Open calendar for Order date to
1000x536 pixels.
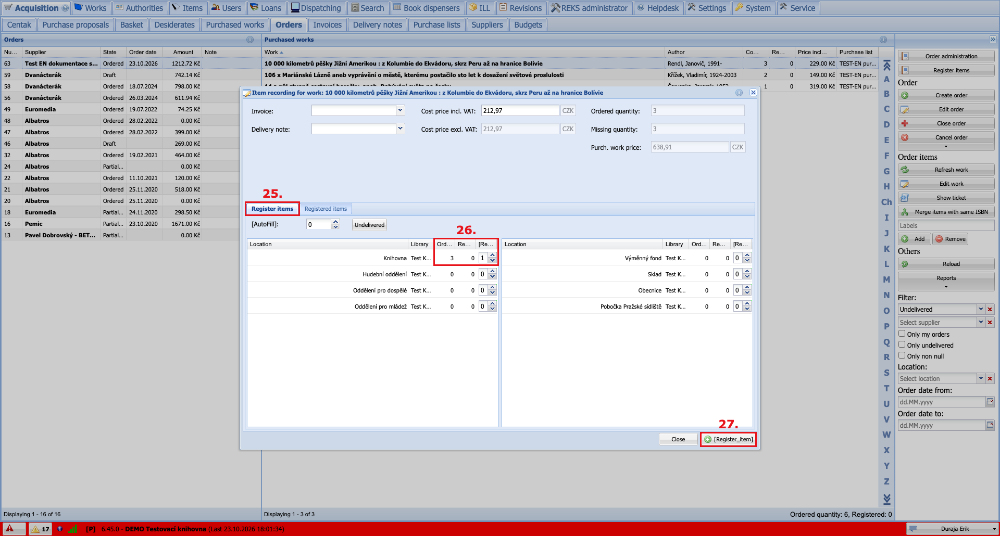tap(990, 425)
